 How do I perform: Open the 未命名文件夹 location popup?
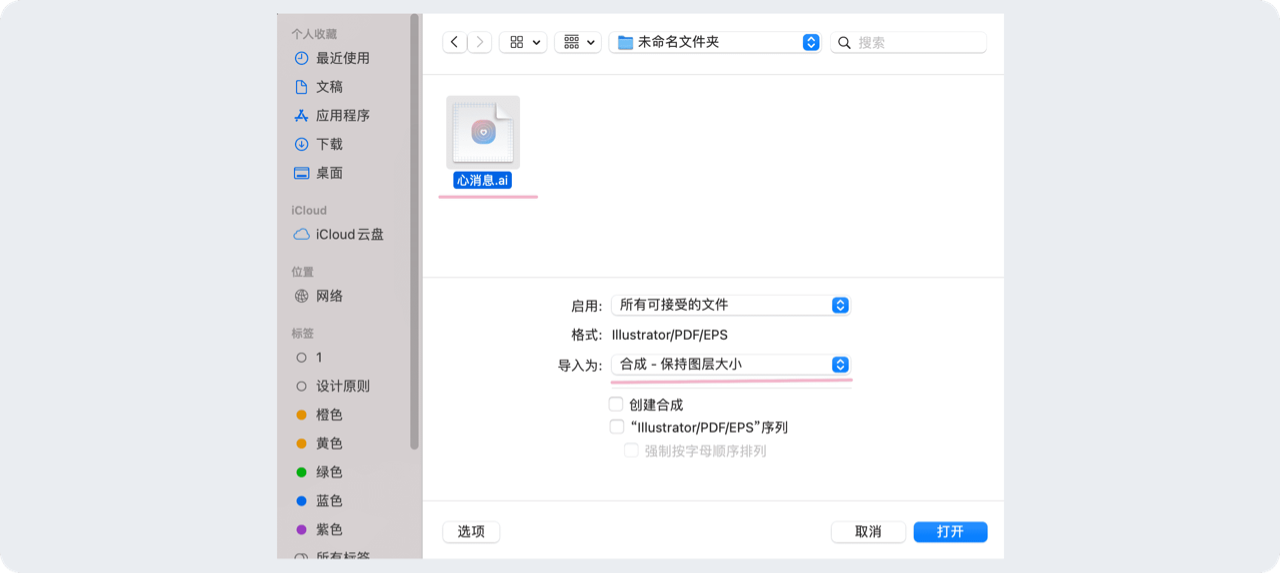[x=715, y=42]
